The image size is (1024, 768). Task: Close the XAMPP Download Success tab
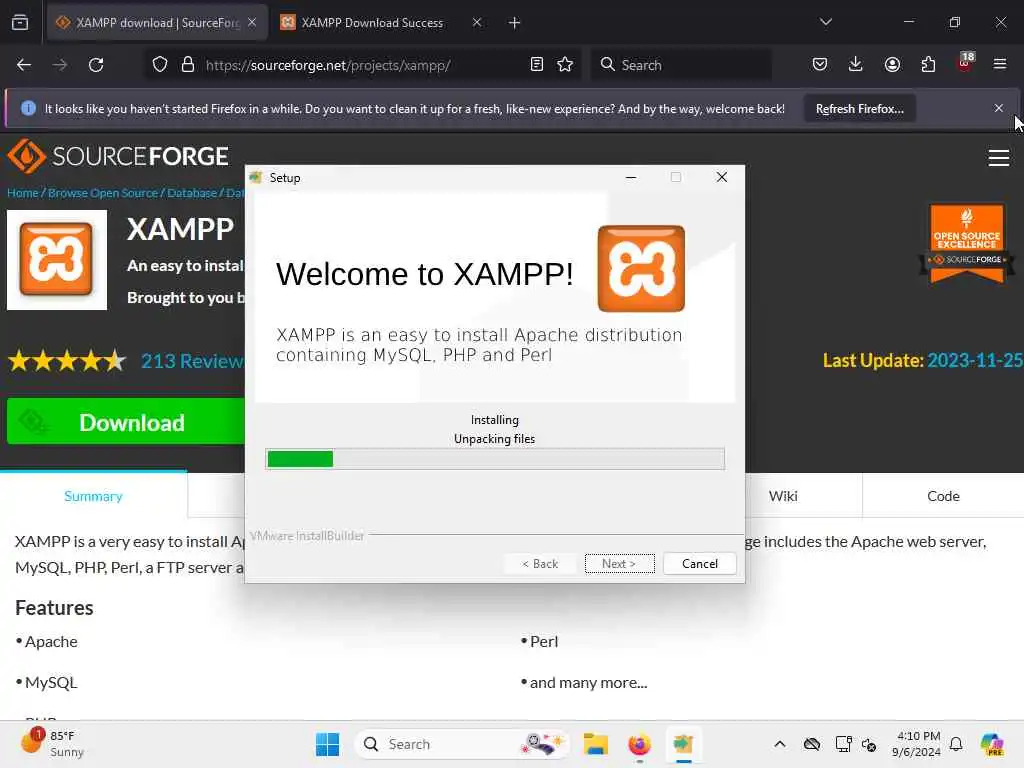pyautogui.click(x=477, y=23)
